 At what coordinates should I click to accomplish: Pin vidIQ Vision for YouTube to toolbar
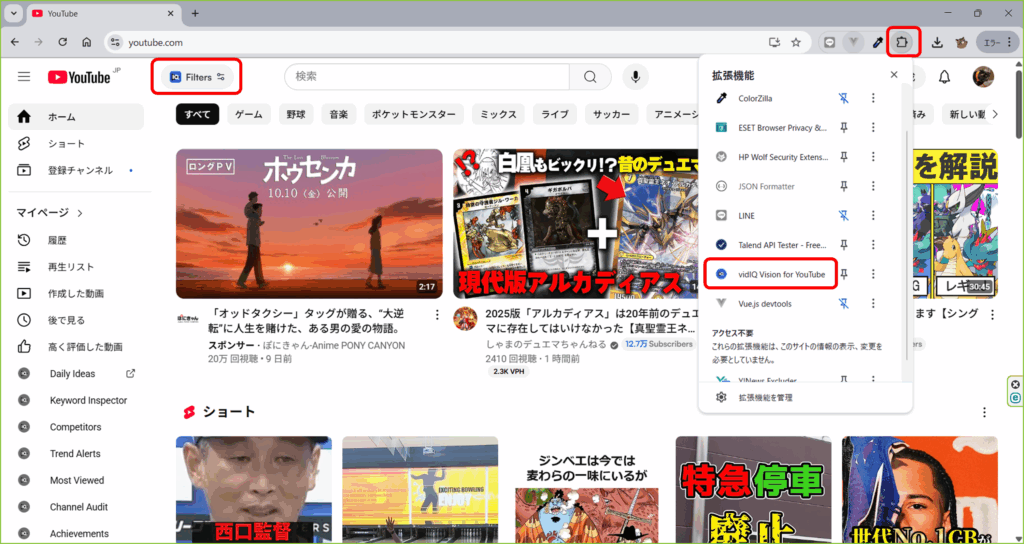844,274
